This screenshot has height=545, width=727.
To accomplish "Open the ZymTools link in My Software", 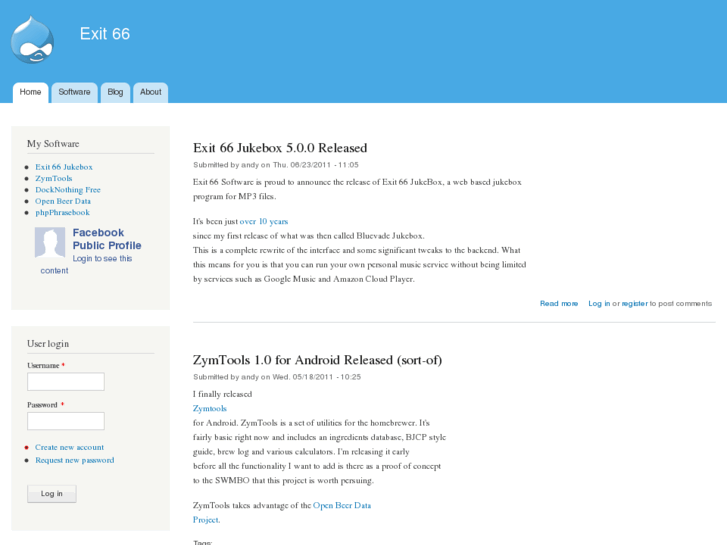I will coord(54,178).
